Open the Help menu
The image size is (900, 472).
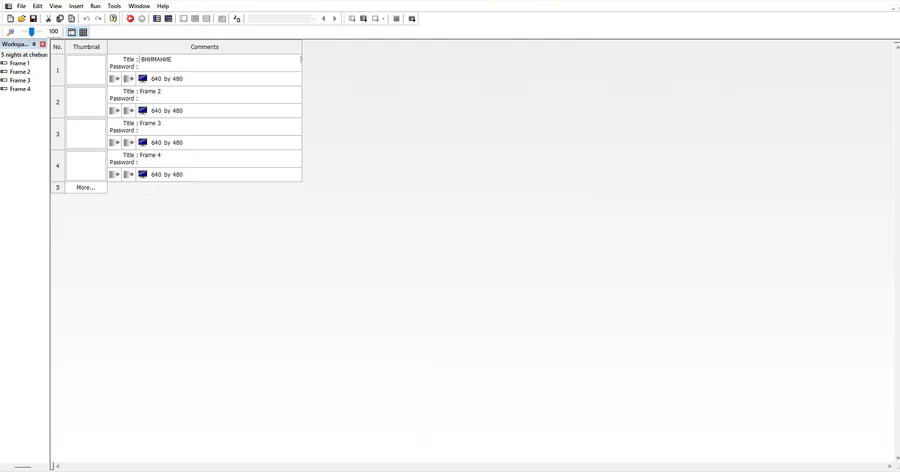[x=163, y=6]
